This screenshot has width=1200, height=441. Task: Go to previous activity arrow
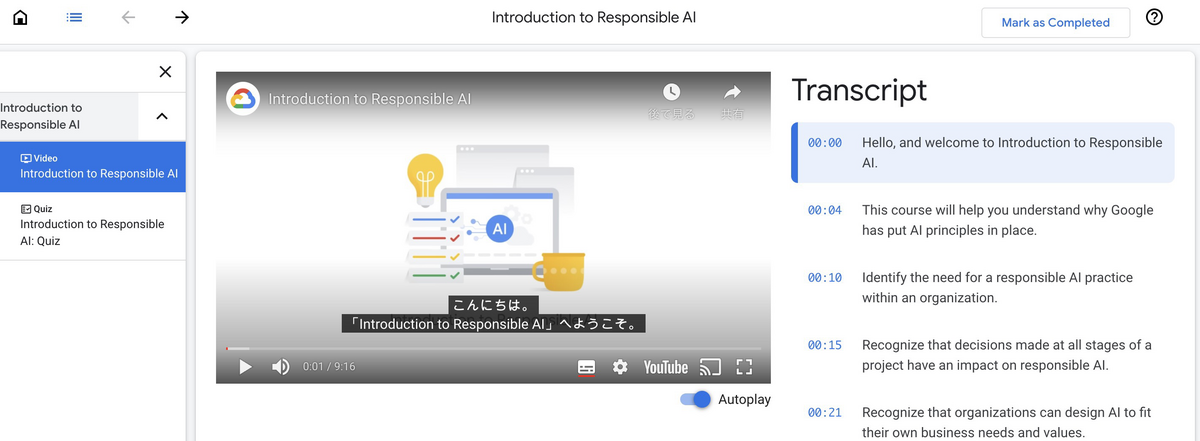(x=128, y=17)
